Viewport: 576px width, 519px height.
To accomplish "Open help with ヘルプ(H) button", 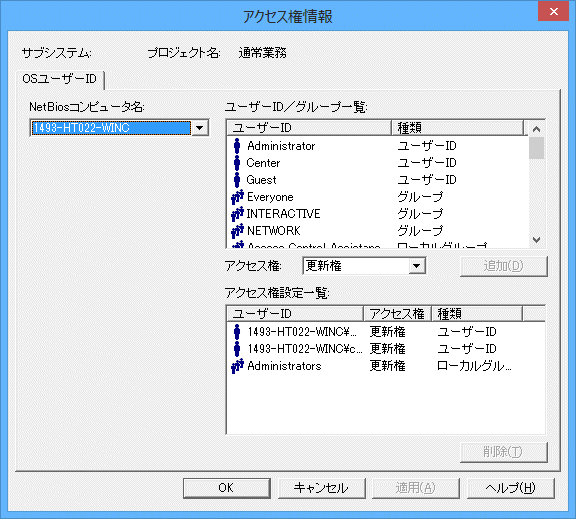I will tap(510, 488).
